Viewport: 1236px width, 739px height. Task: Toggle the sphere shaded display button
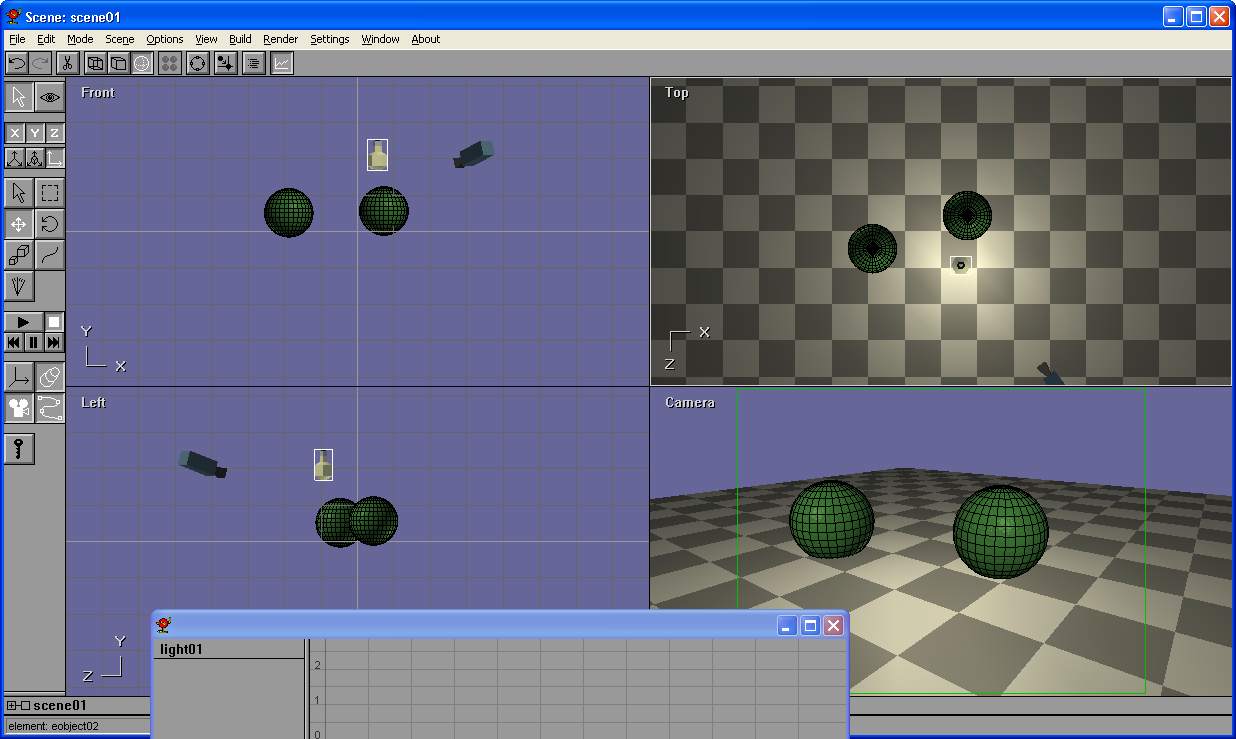pyautogui.click(x=142, y=63)
